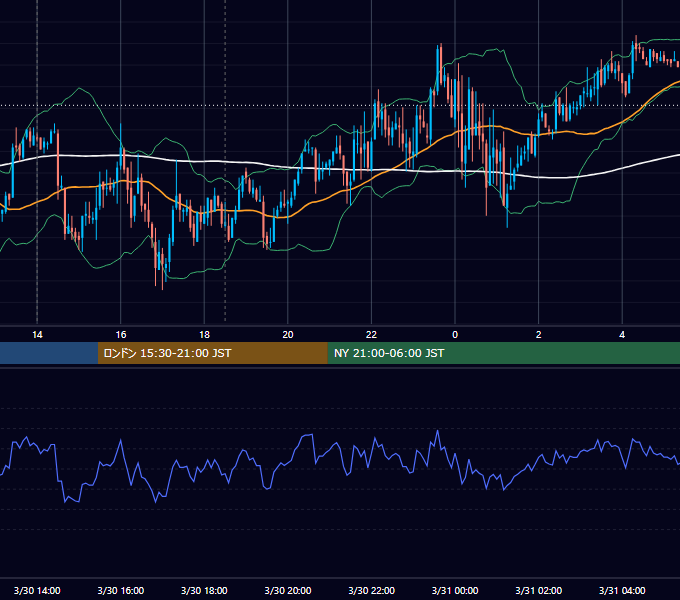Viewport: 680px width, 600px height.
Task: Click the 2 hour label on chart axis
Action: (539, 335)
